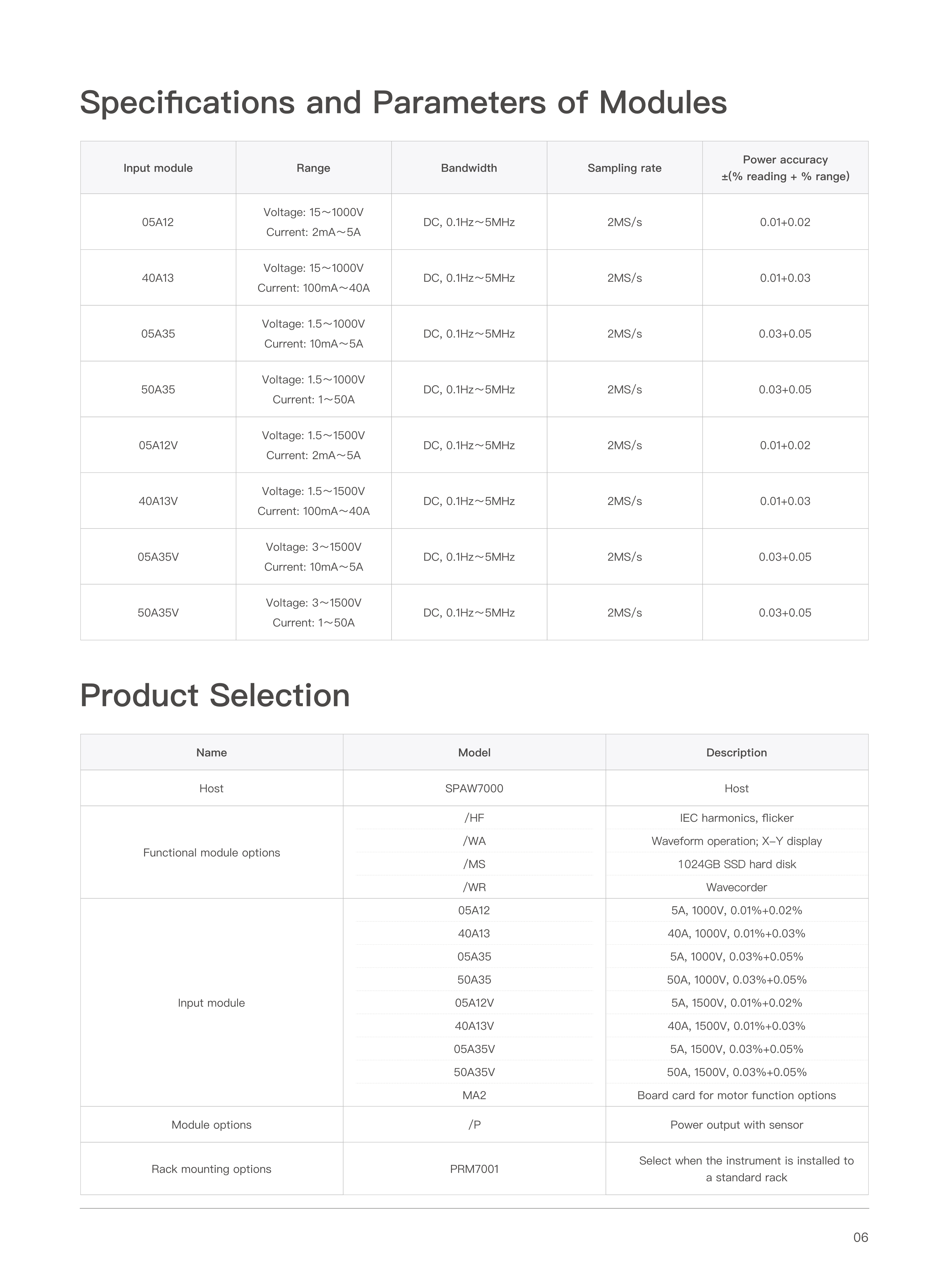
Task: Click the 05A12 cell in specifications table
Action: point(158,222)
